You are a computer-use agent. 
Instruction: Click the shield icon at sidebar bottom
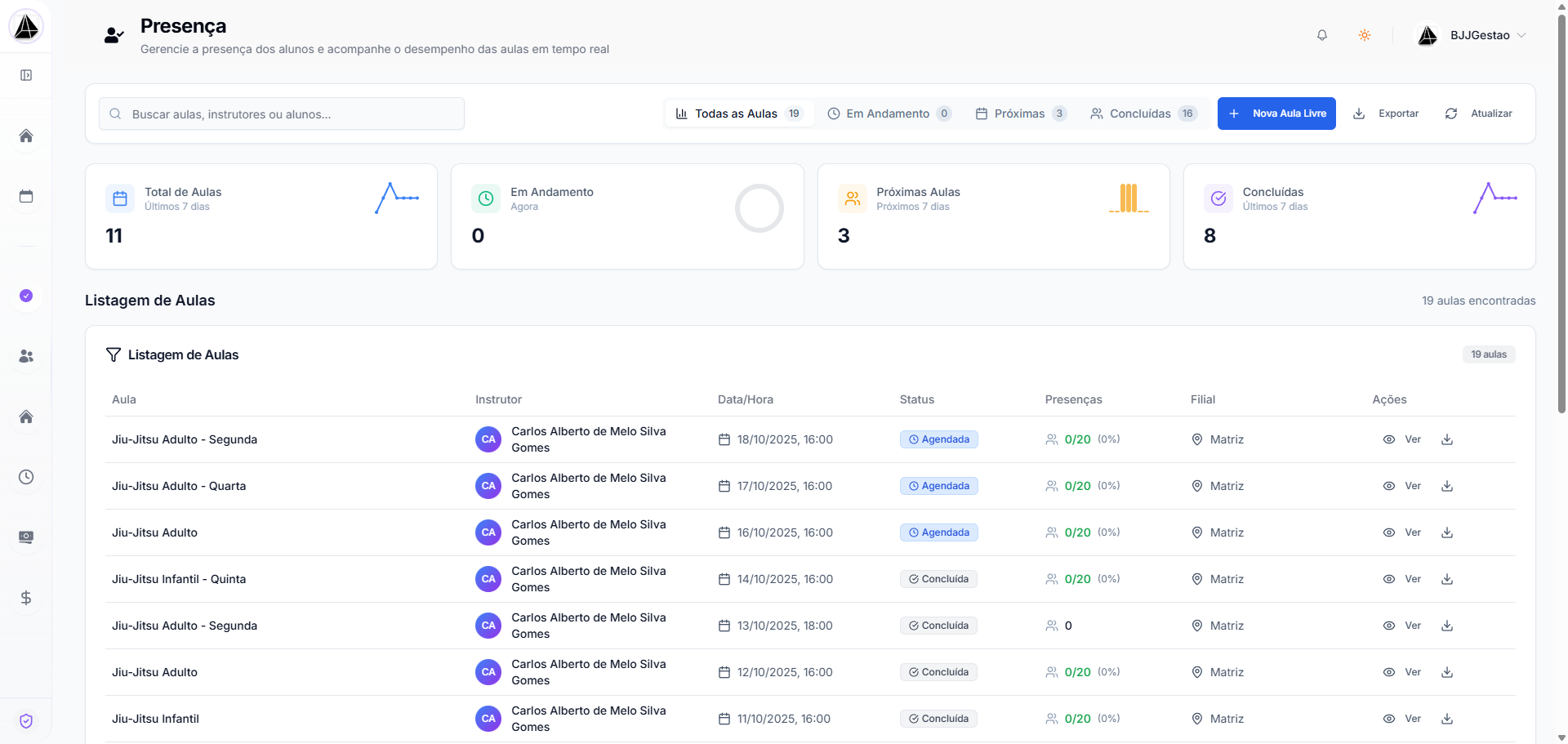coord(26,721)
